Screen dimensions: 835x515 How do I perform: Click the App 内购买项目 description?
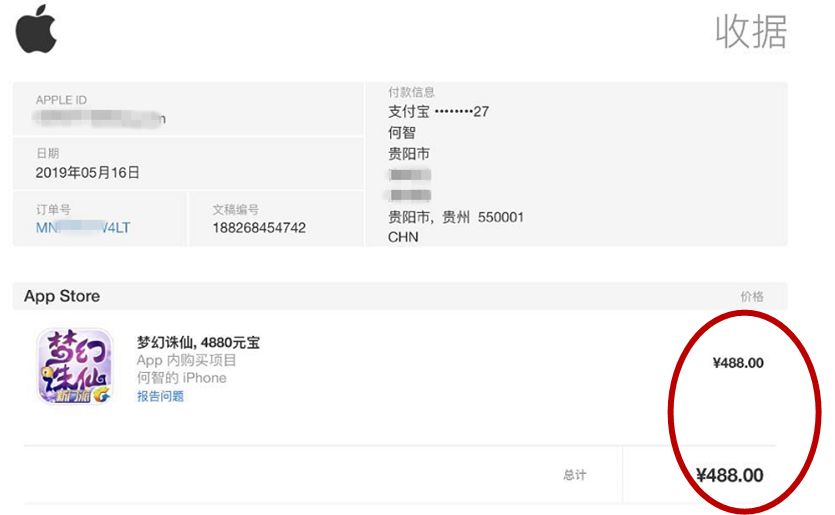coord(186,361)
